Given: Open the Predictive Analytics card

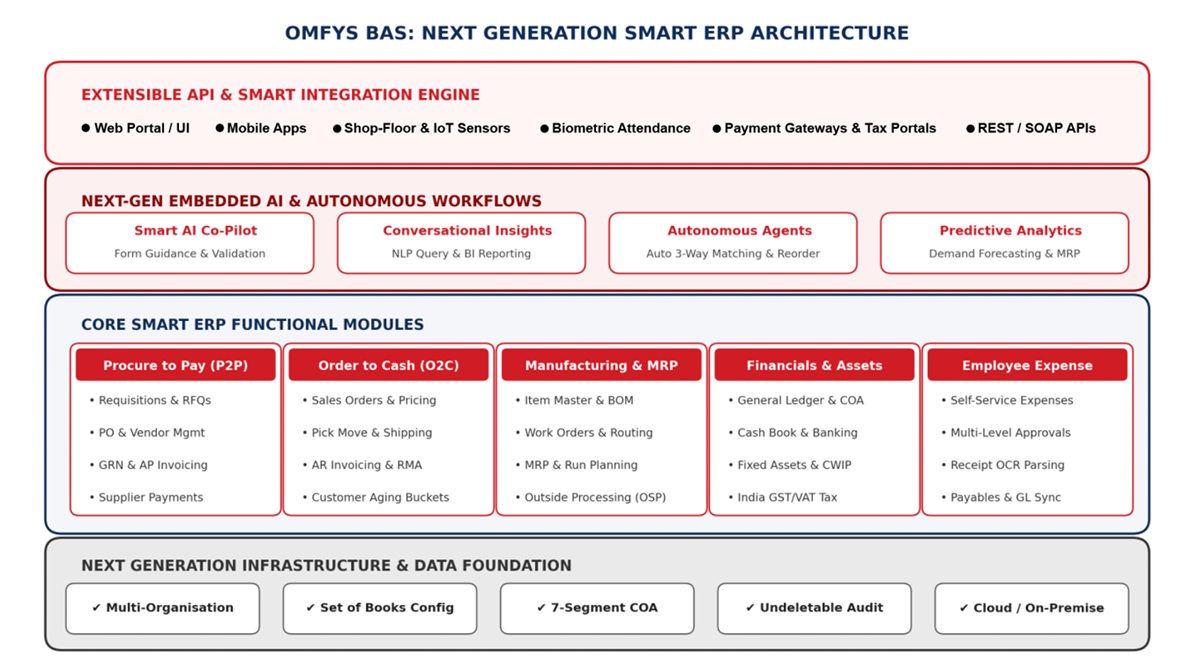Looking at the screenshot, I should coord(1004,242).
